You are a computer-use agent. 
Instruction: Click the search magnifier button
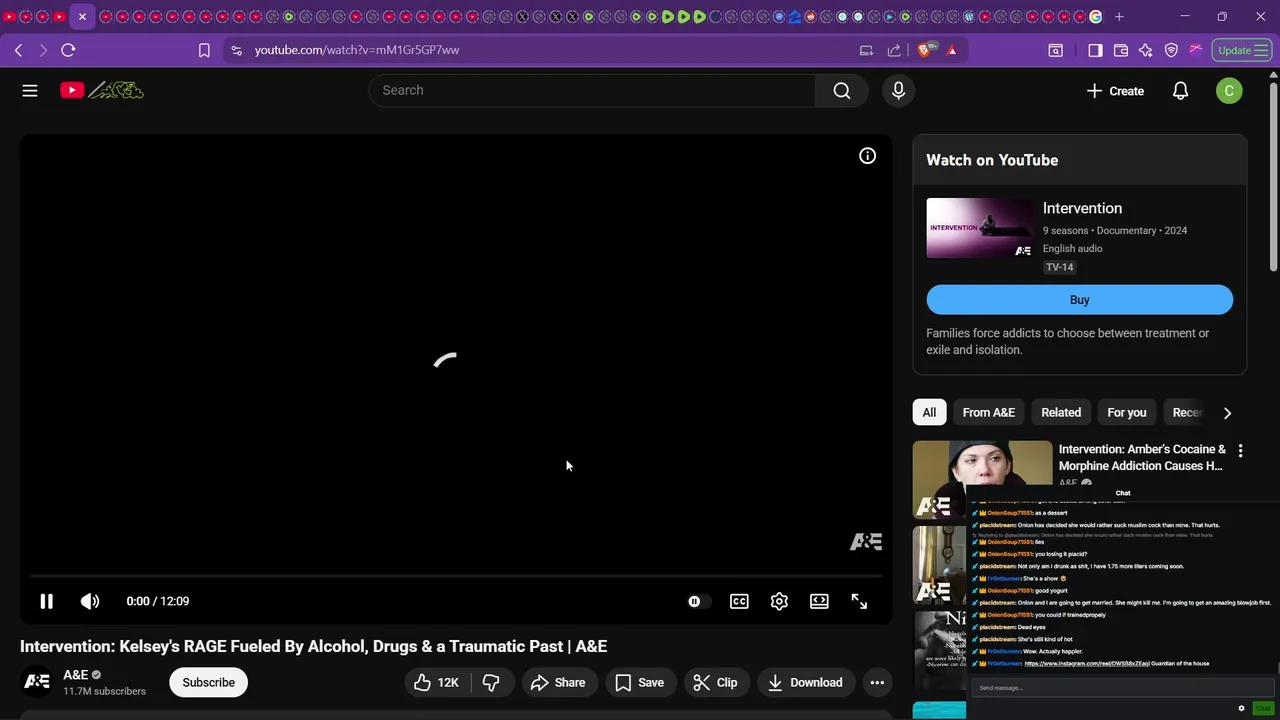tap(842, 91)
